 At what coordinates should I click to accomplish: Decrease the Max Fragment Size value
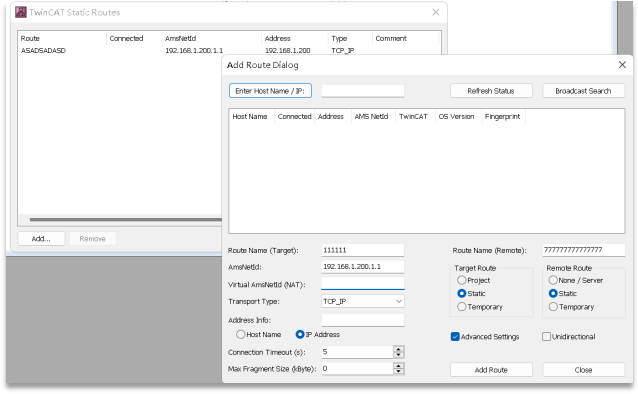point(399,371)
